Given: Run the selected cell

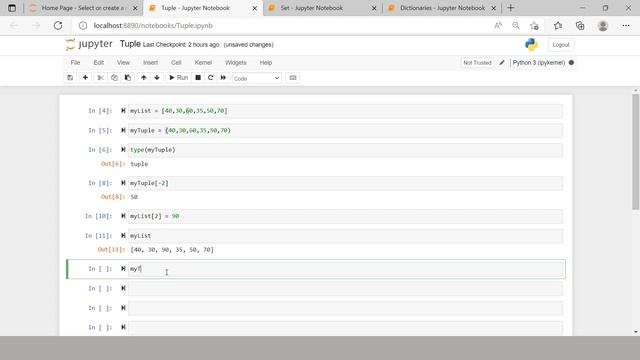Looking at the screenshot, I should [178, 78].
